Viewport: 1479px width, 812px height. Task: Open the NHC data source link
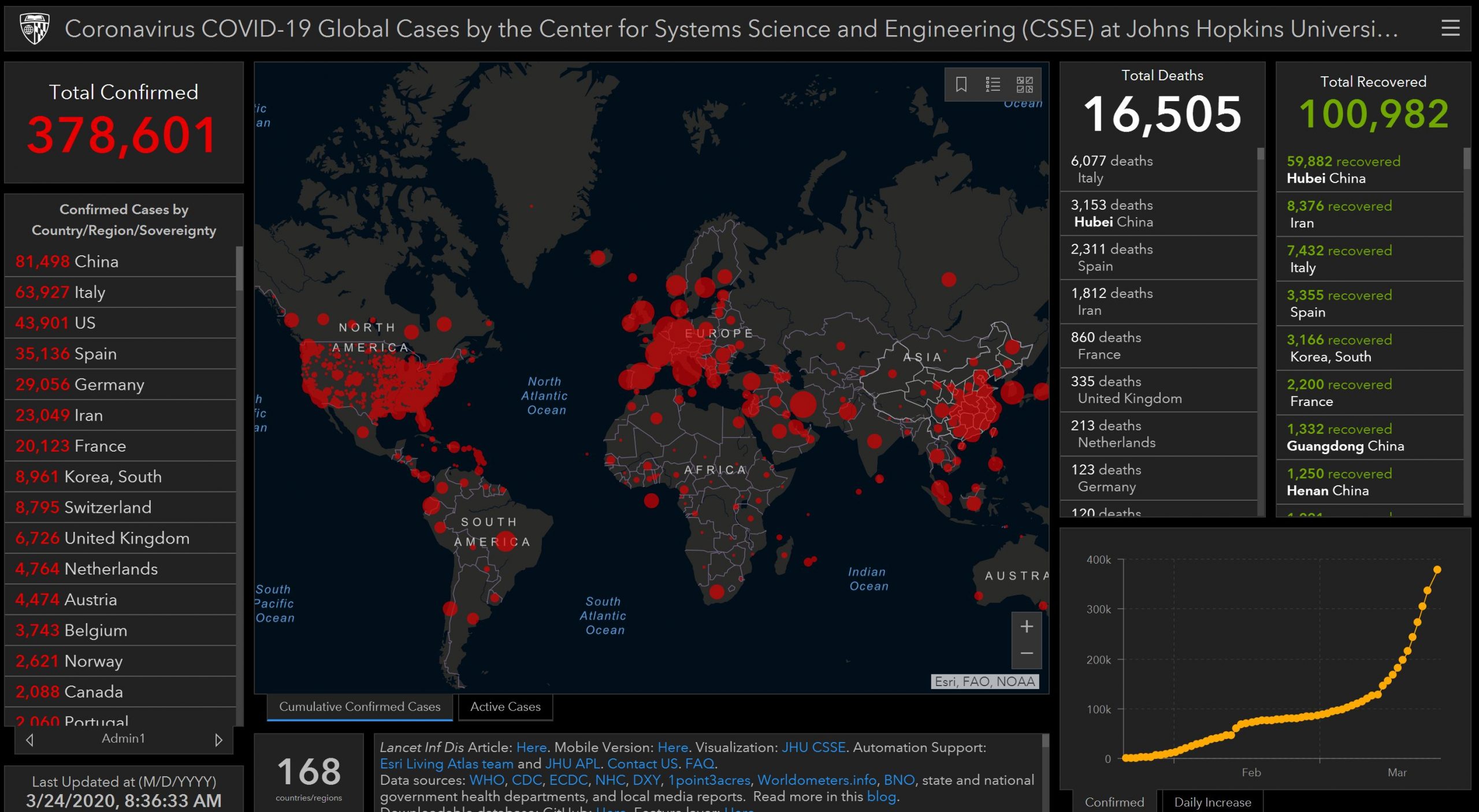[x=610, y=780]
